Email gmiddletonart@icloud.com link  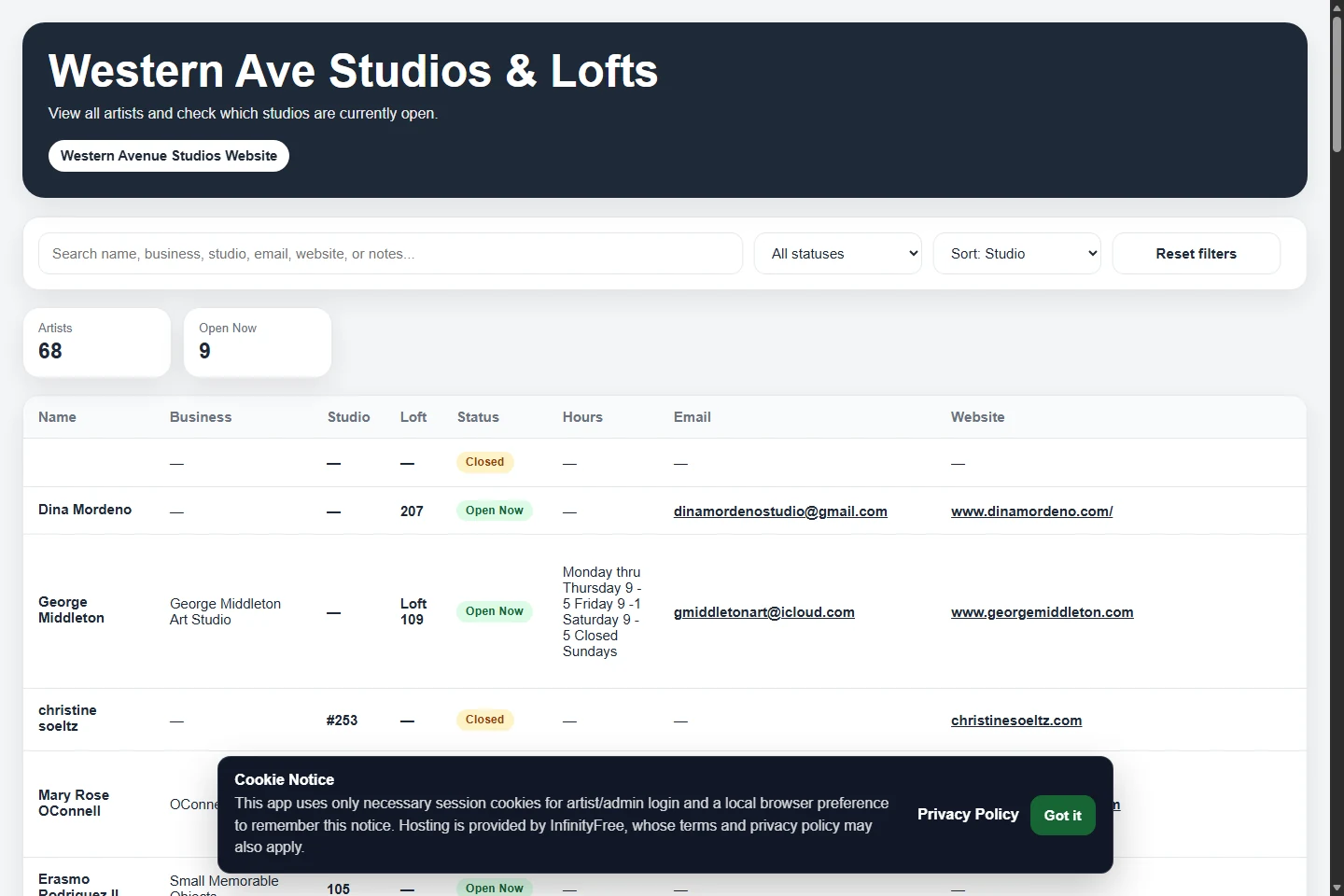[764, 612]
